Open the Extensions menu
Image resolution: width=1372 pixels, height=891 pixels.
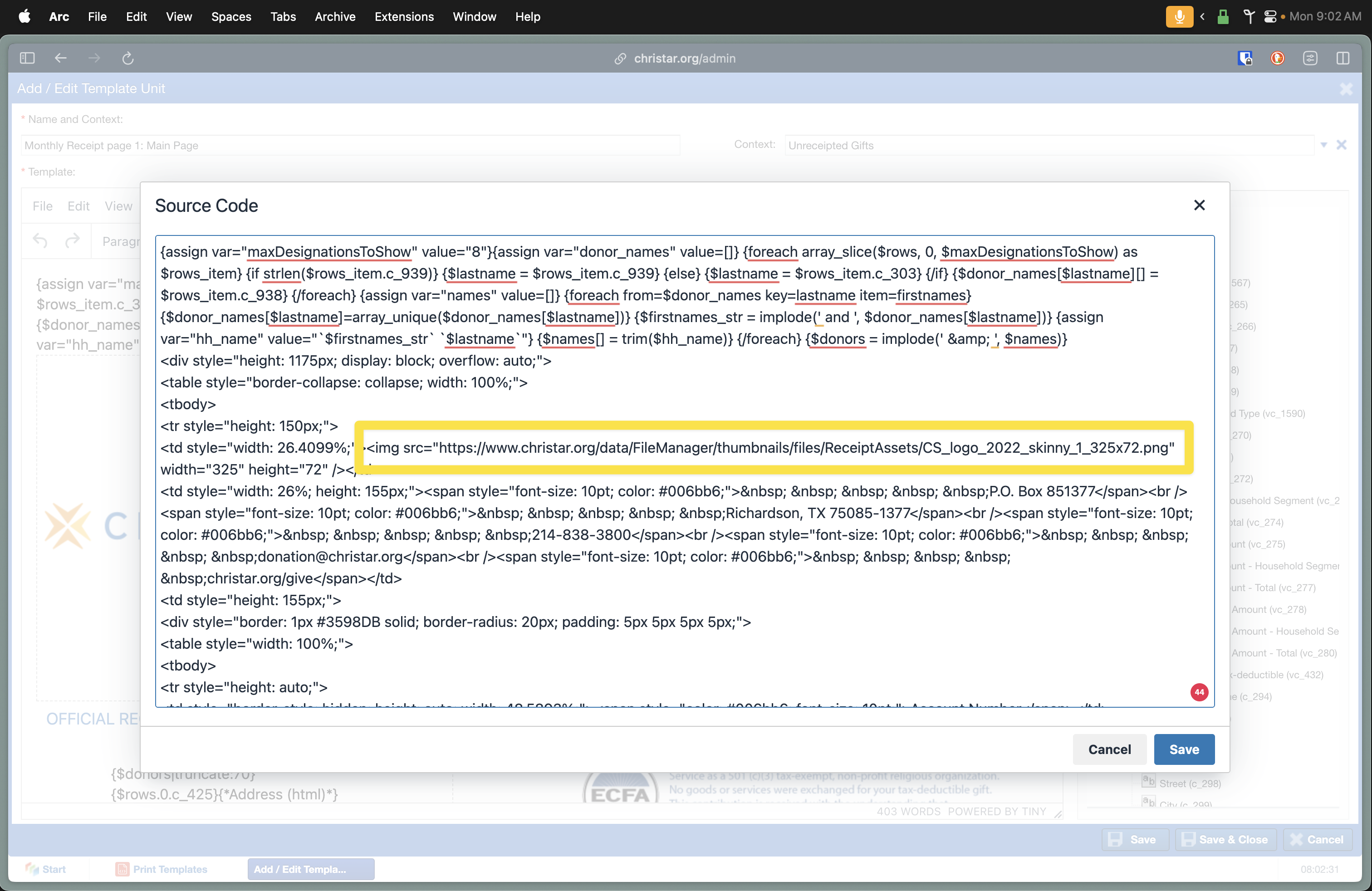click(x=403, y=17)
